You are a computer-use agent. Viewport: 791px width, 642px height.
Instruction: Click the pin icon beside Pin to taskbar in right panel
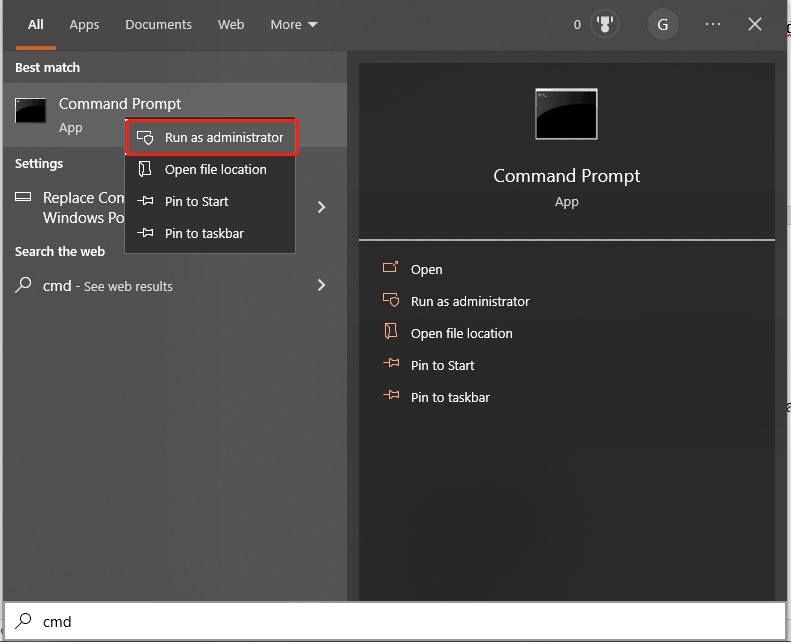(x=391, y=397)
